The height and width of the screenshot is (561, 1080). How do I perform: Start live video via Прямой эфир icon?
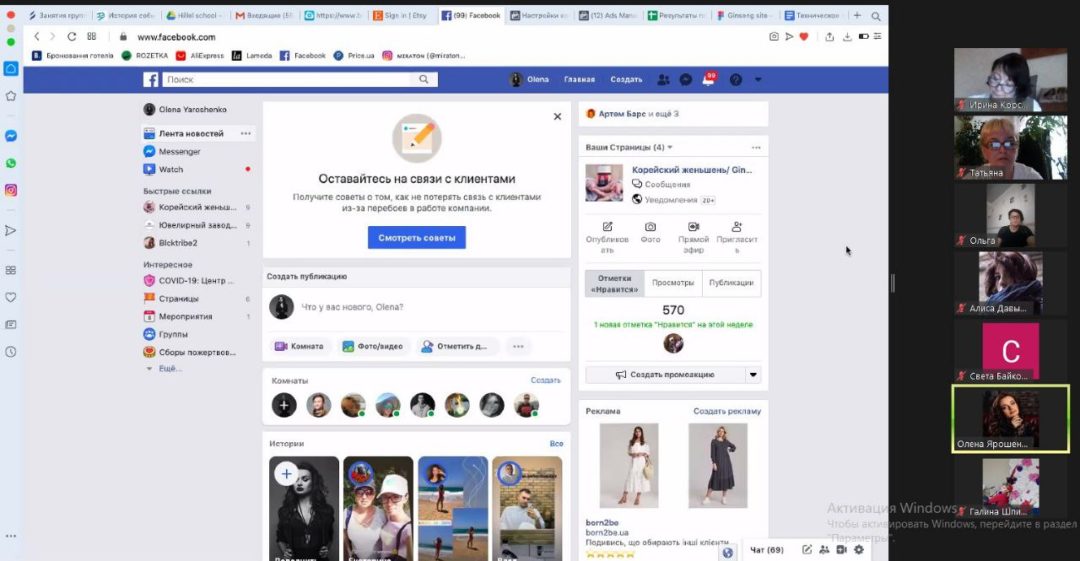coord(693,232)
